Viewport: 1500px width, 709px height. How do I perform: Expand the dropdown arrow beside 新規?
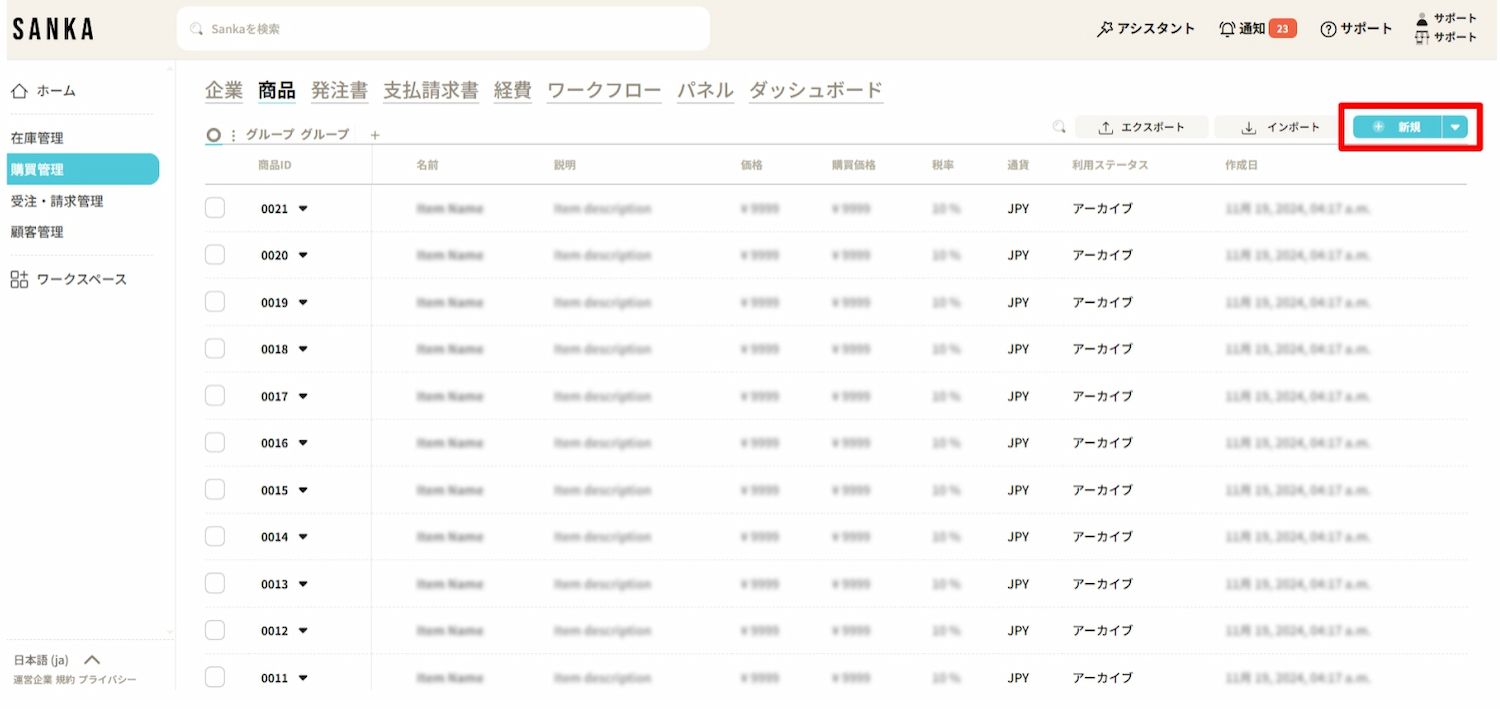click(1455, 127)
